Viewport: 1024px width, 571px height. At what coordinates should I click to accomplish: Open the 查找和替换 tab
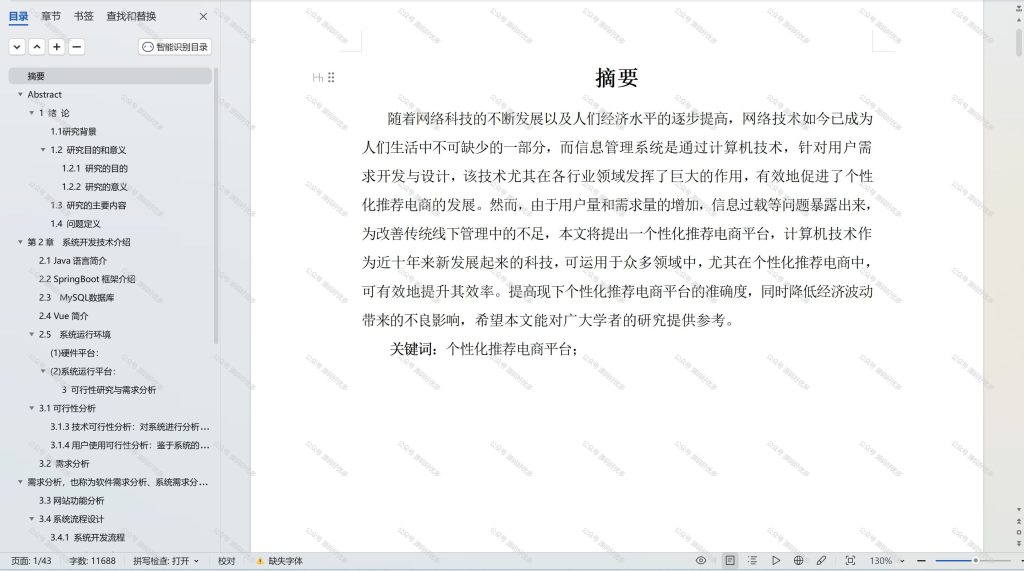point(131,16)
